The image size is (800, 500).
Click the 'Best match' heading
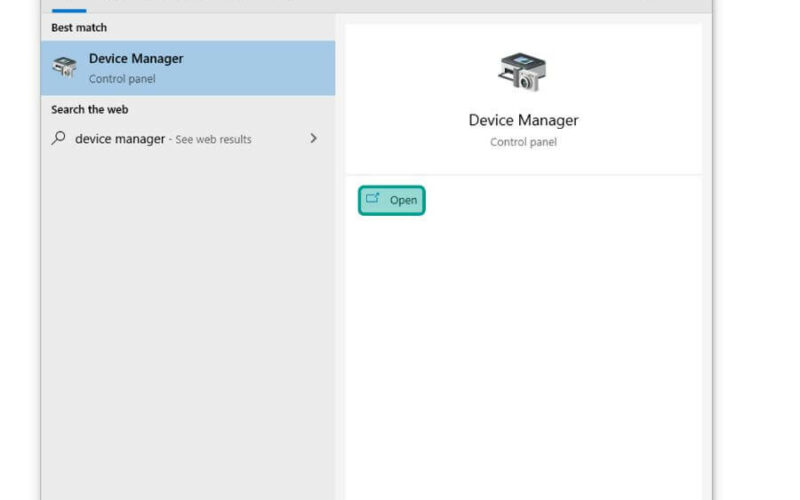[x=79, y=28]
